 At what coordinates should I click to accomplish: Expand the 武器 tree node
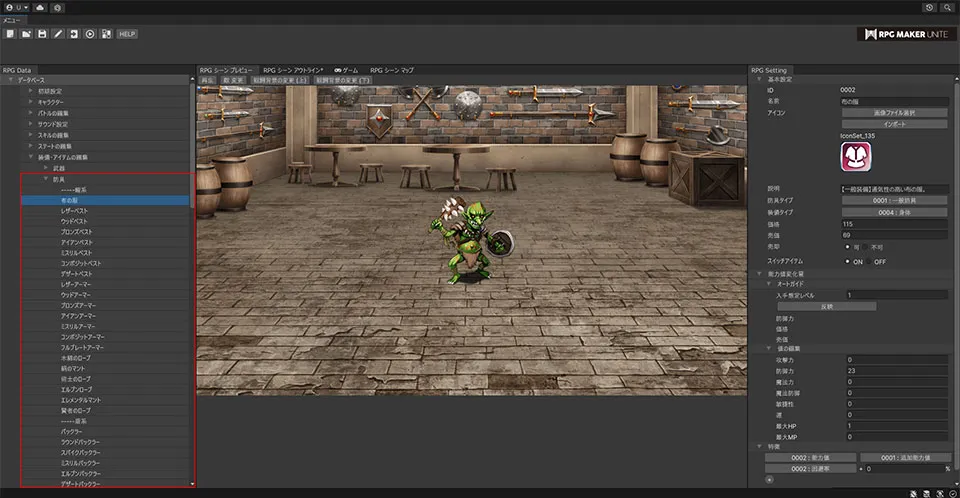click(x=45, y=168)
